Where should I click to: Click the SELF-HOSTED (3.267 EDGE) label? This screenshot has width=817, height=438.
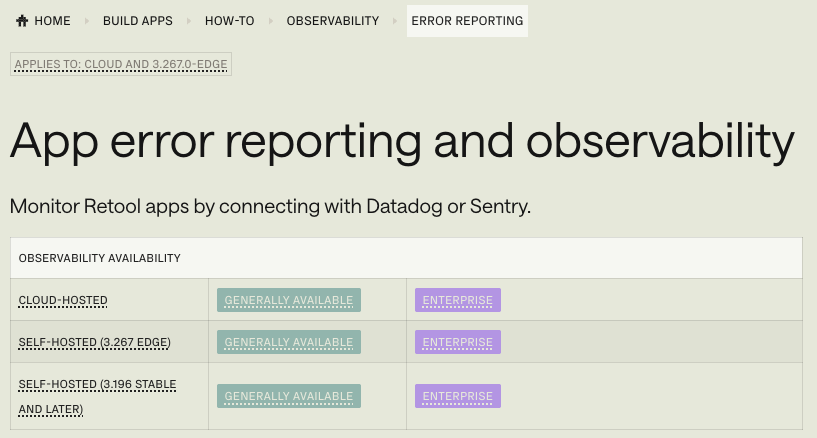point(95,342)
